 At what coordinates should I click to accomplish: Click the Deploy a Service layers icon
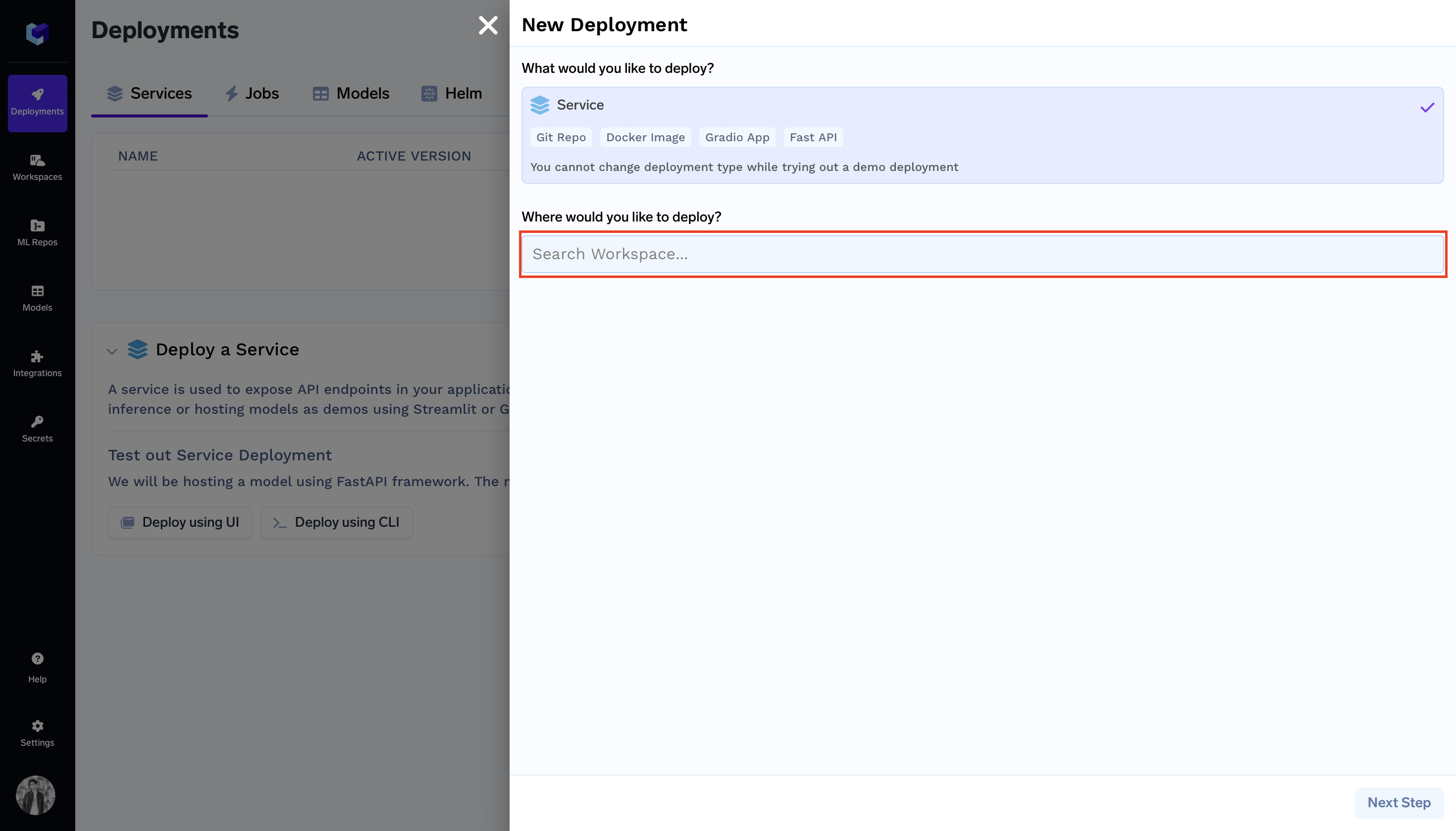point(138,349)
